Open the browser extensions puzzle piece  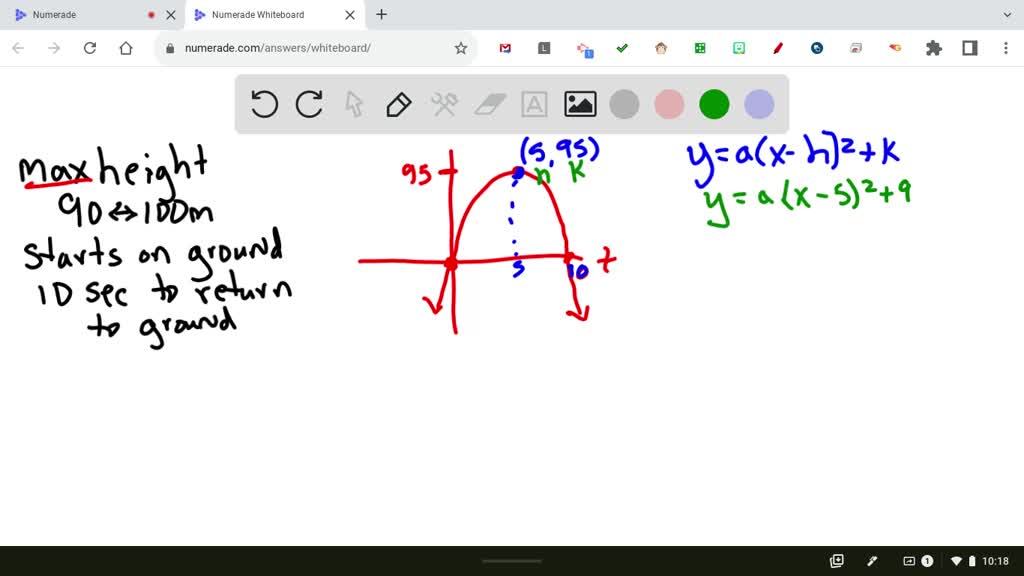933,47
